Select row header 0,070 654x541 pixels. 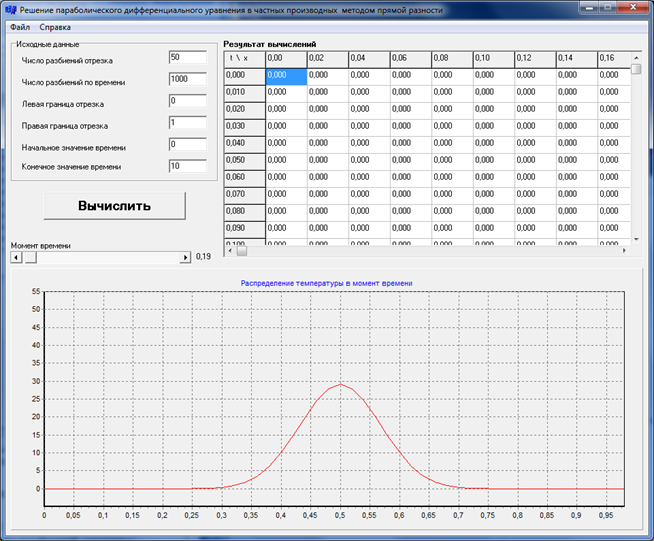(244, 196)
